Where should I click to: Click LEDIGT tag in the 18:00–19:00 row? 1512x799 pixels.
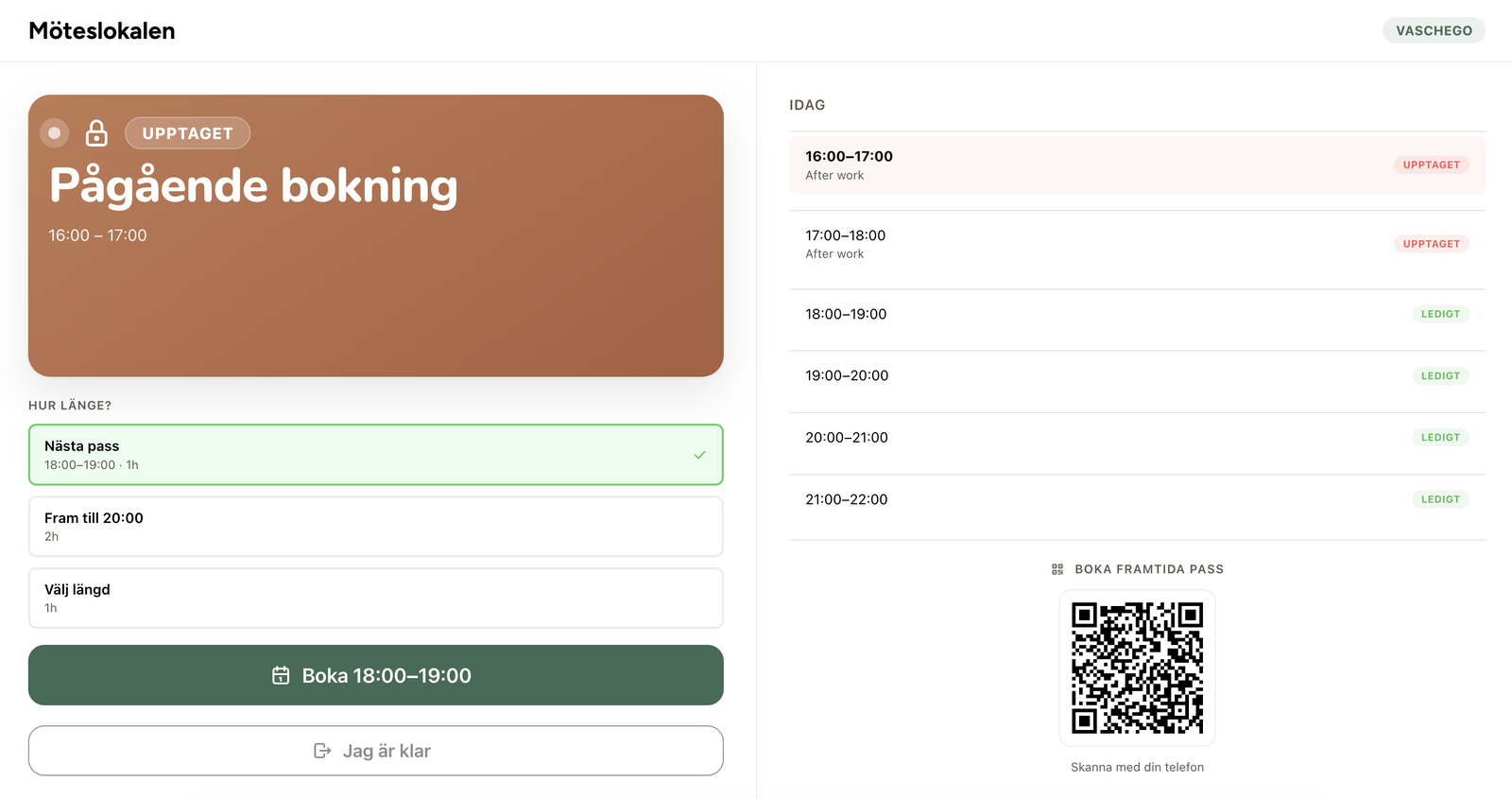click(x=1440, y=314)
